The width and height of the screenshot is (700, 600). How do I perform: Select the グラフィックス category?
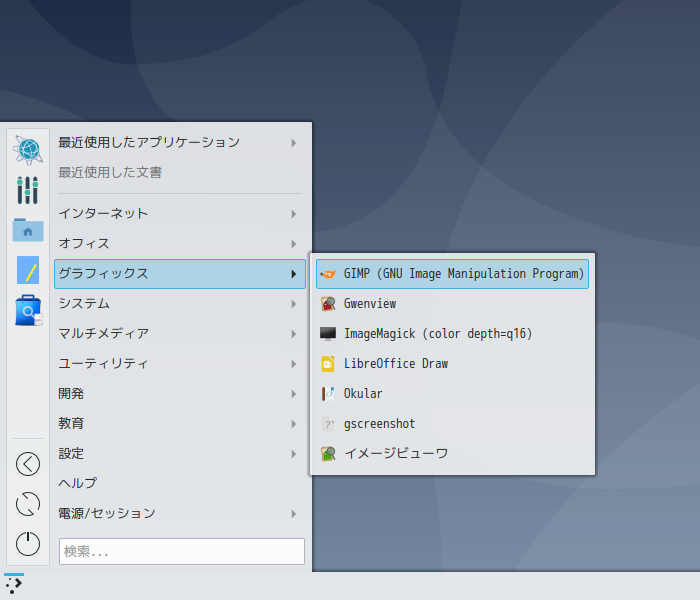coord(180,274)
